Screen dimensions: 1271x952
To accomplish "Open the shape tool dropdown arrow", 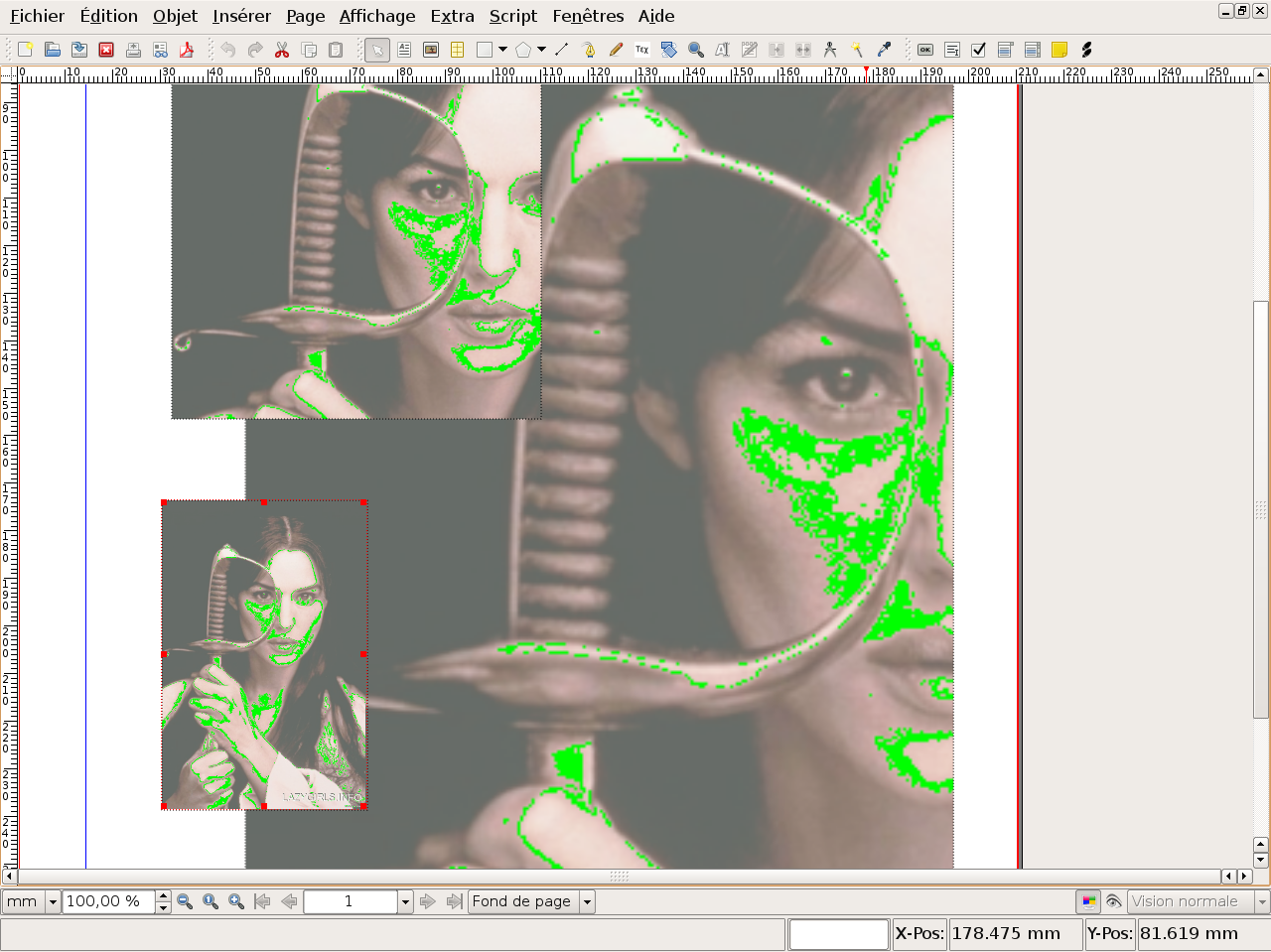I will (503, 50).
